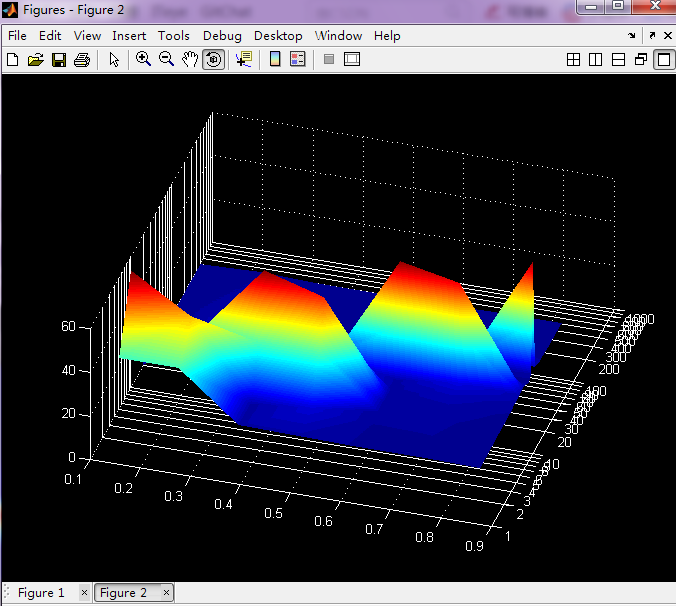The width and height of the screenshot is (676, 606).
Task: Click the z-axis label 60
Action: (68, 326)
